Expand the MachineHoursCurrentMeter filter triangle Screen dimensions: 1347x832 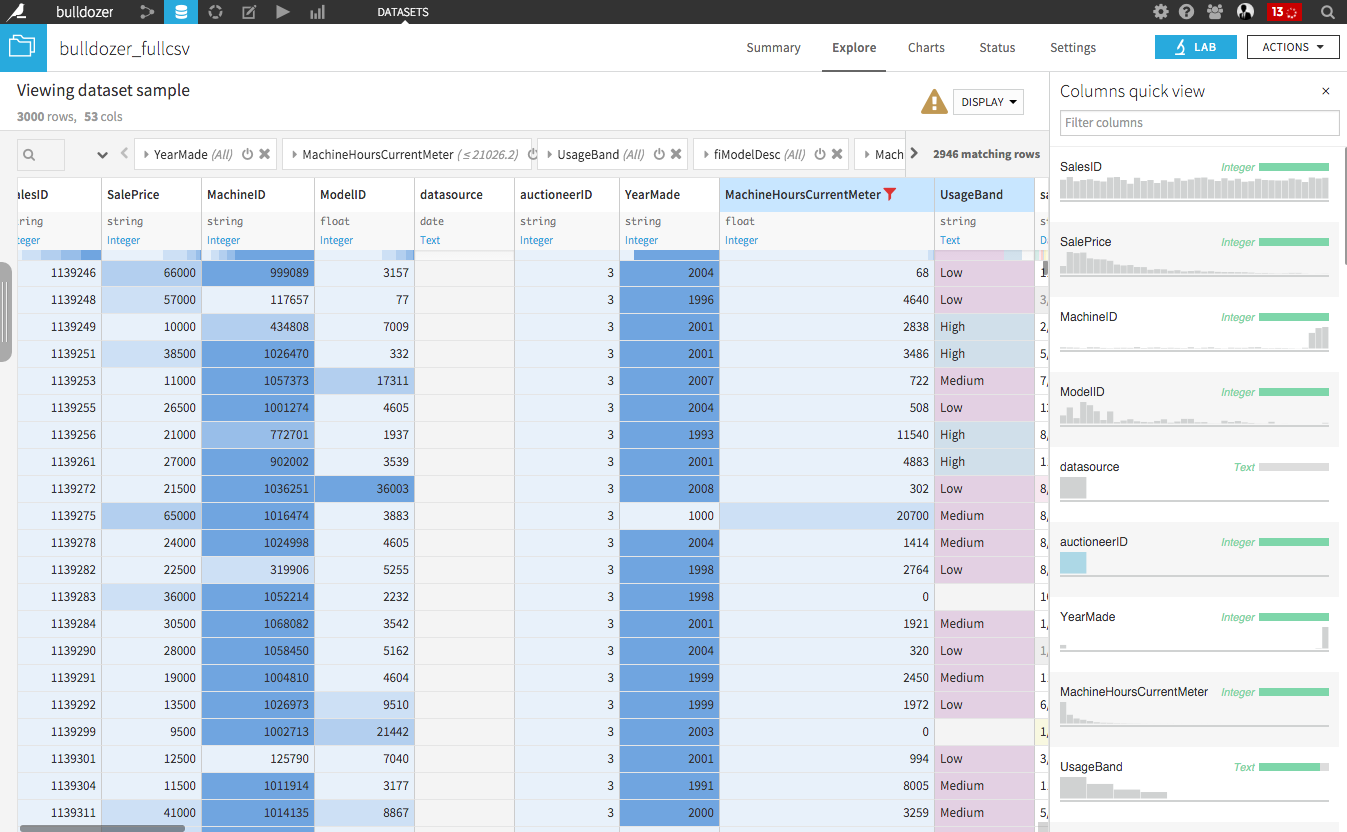point(293,155)
